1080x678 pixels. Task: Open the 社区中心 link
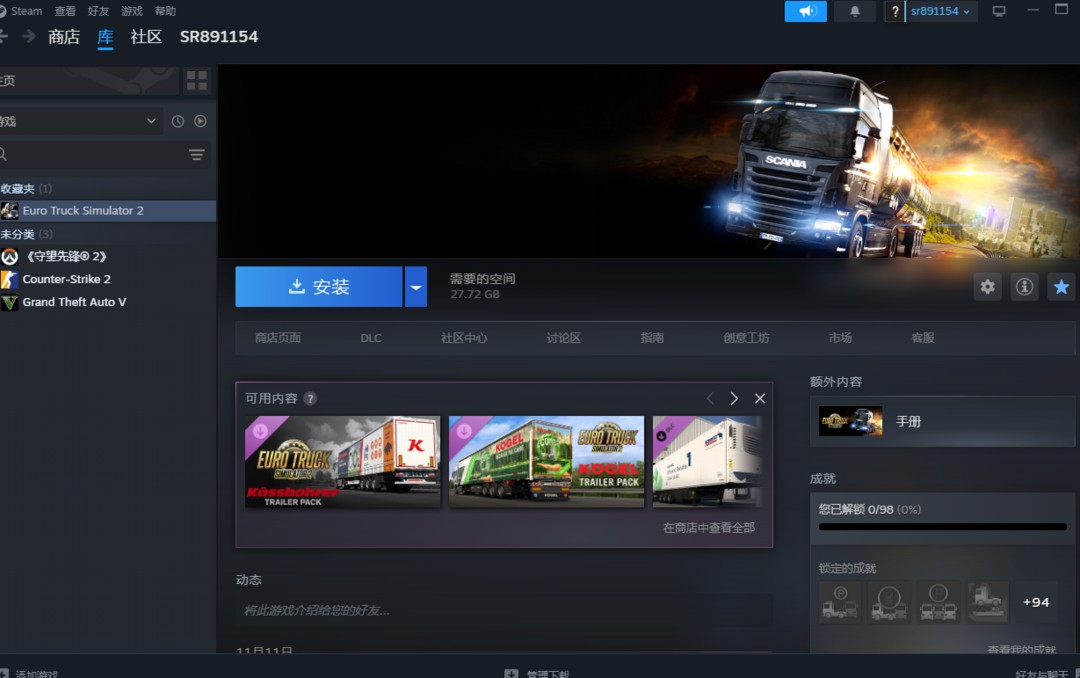point(464,338)
